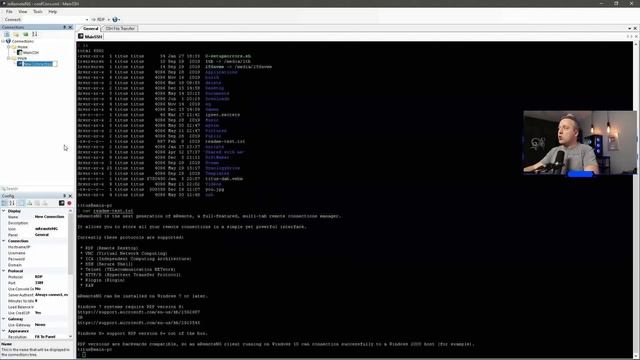640x360 pixels.
Task: Collapse the Display property category
Action: [x=4, y=211]
